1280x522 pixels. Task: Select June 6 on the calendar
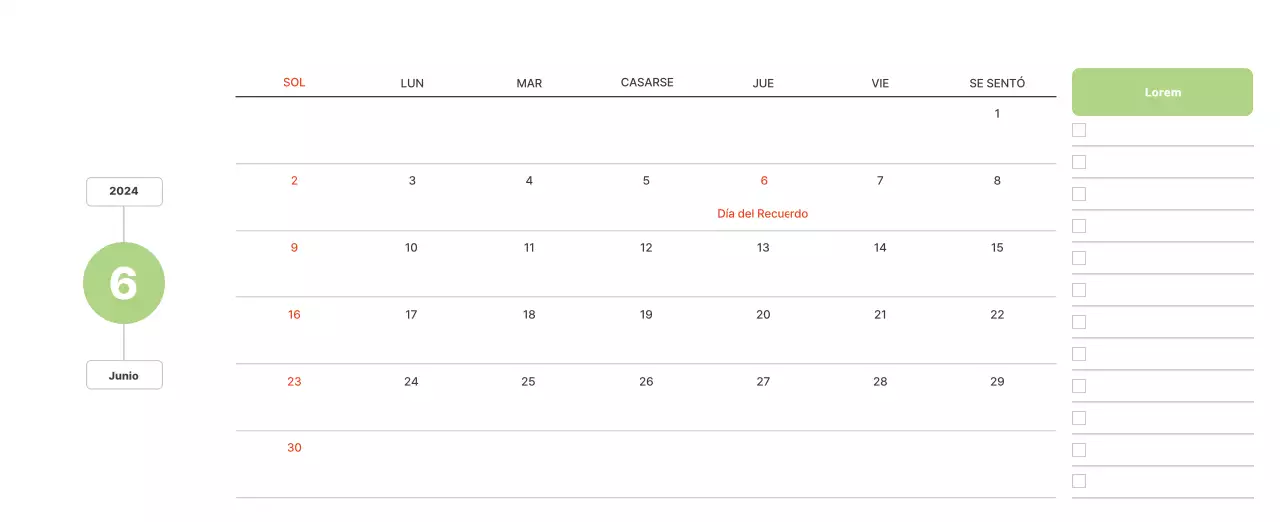pos(764,181)
